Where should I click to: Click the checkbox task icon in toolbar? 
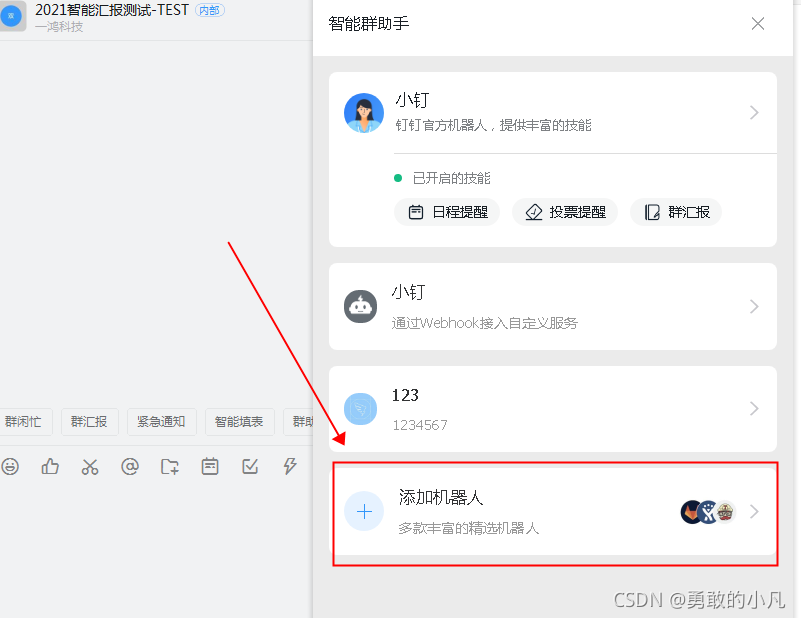pos(250,466)
